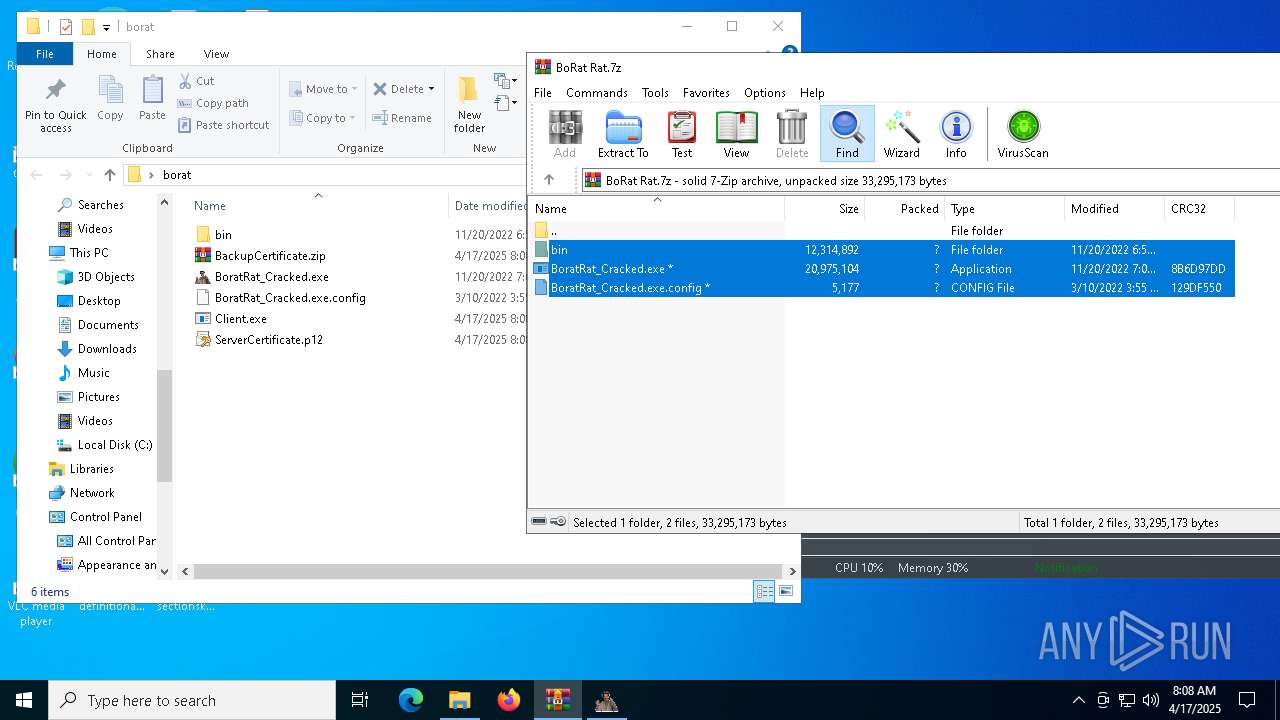Sort WinRAR list by Type column
Viewport: 1280px width, 720px height.
click(x=1004, y=209)
